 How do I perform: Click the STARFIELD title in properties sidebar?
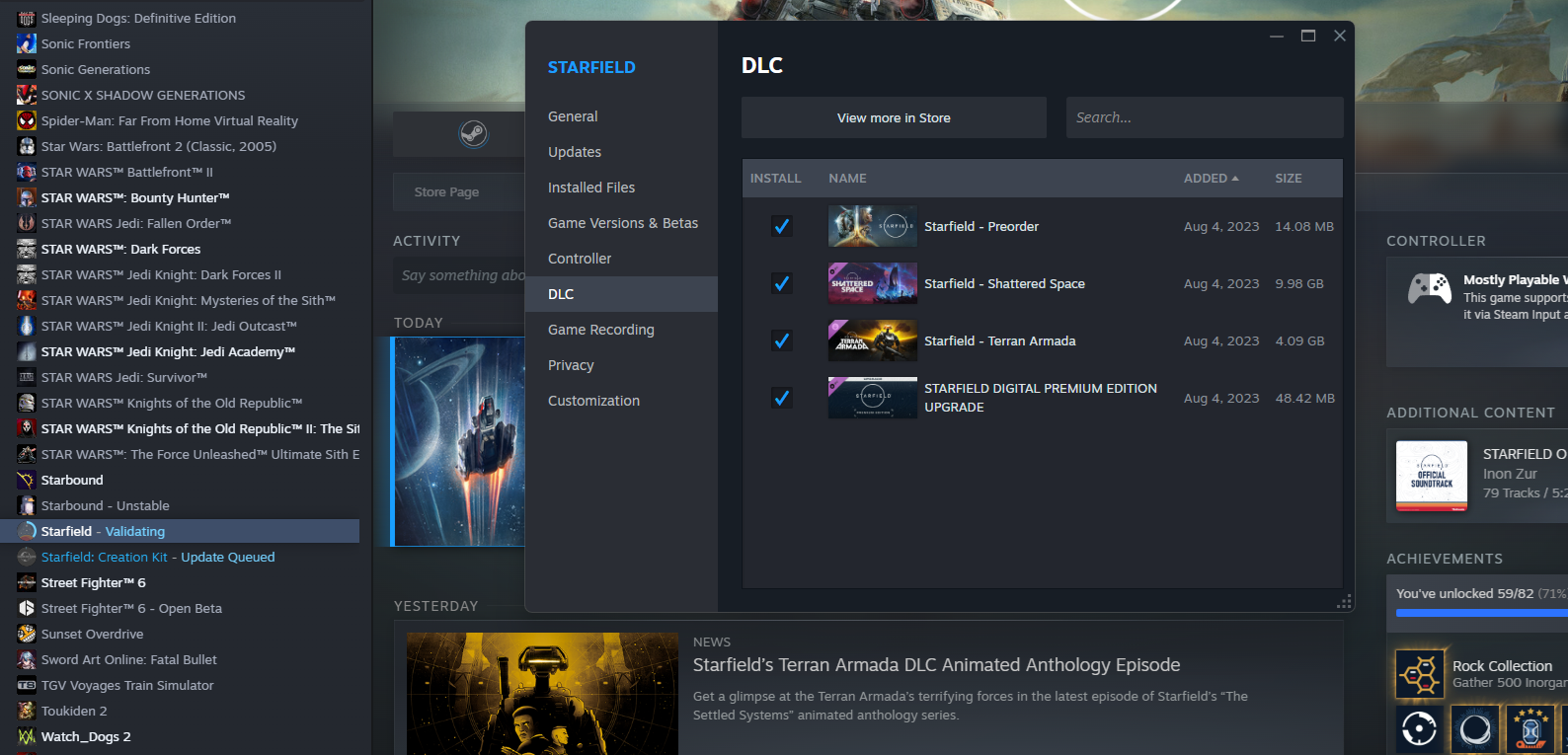[591, 67]
